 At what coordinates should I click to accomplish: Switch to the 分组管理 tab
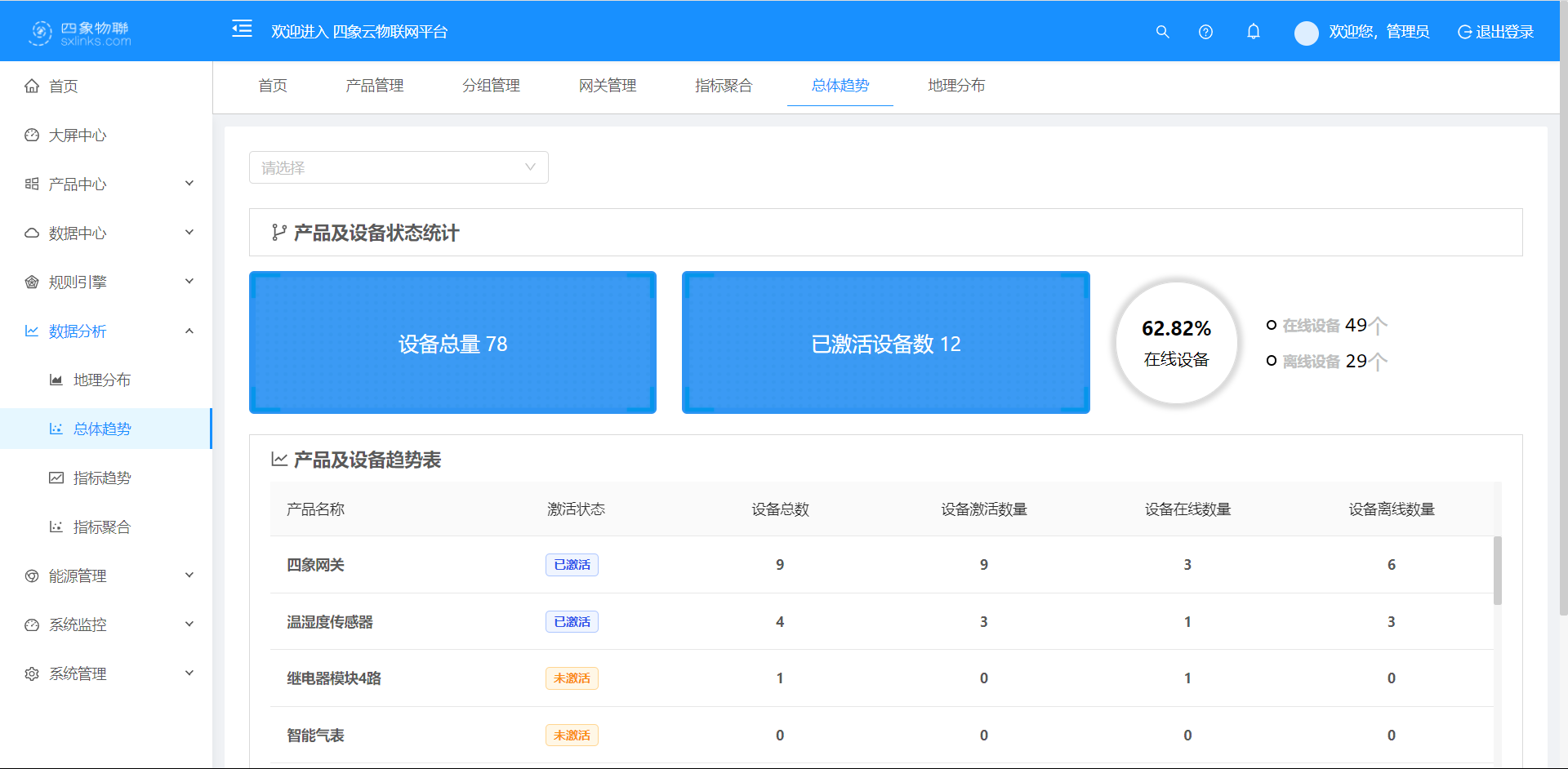click(491, 85)
